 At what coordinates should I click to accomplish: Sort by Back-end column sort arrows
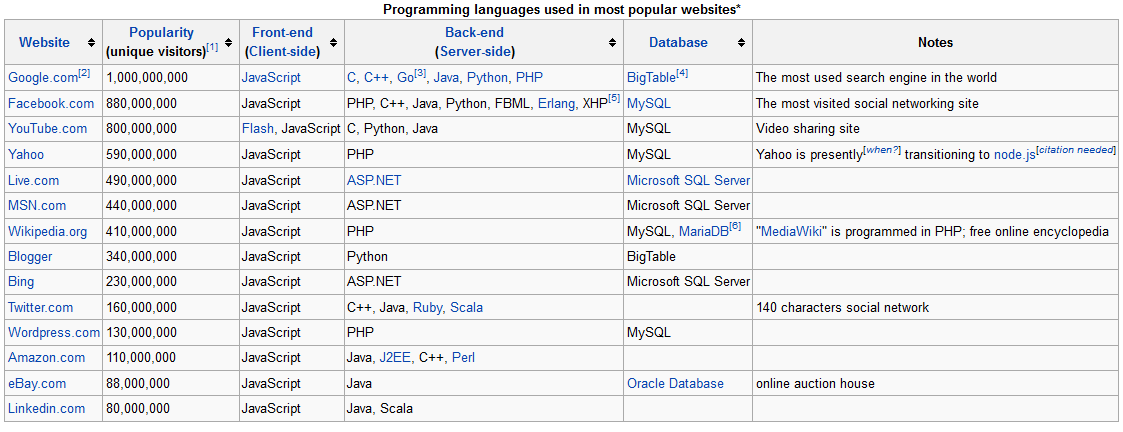pos(612,42)
